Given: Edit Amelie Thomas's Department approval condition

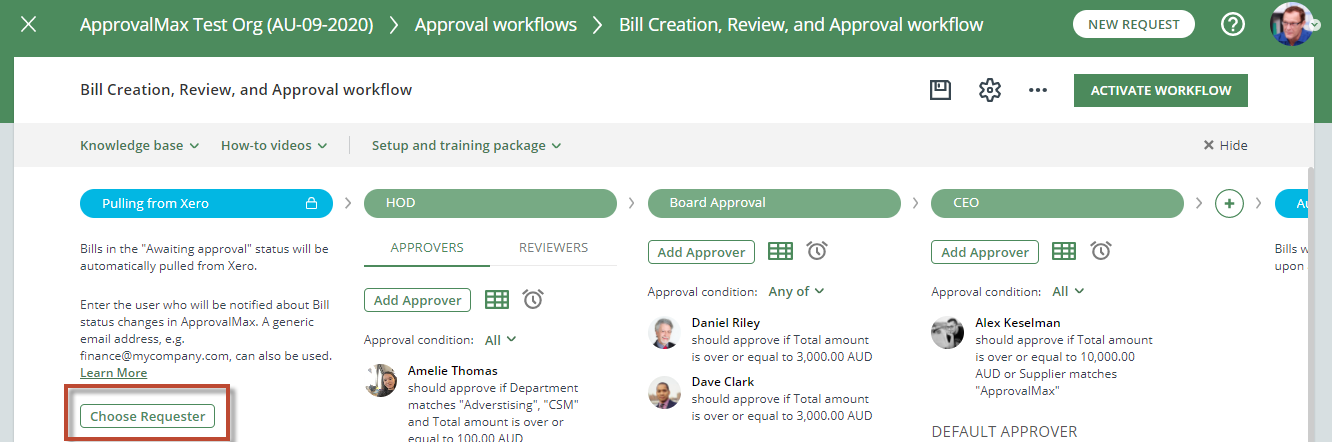Looking at the screenshot, I should 493,413.
